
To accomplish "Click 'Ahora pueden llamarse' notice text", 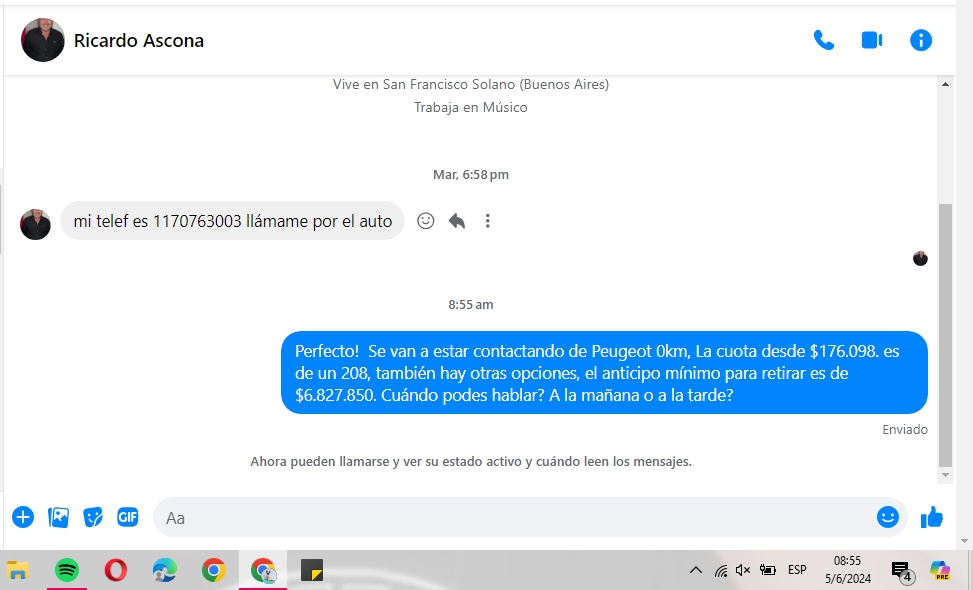I will [471, 462].
